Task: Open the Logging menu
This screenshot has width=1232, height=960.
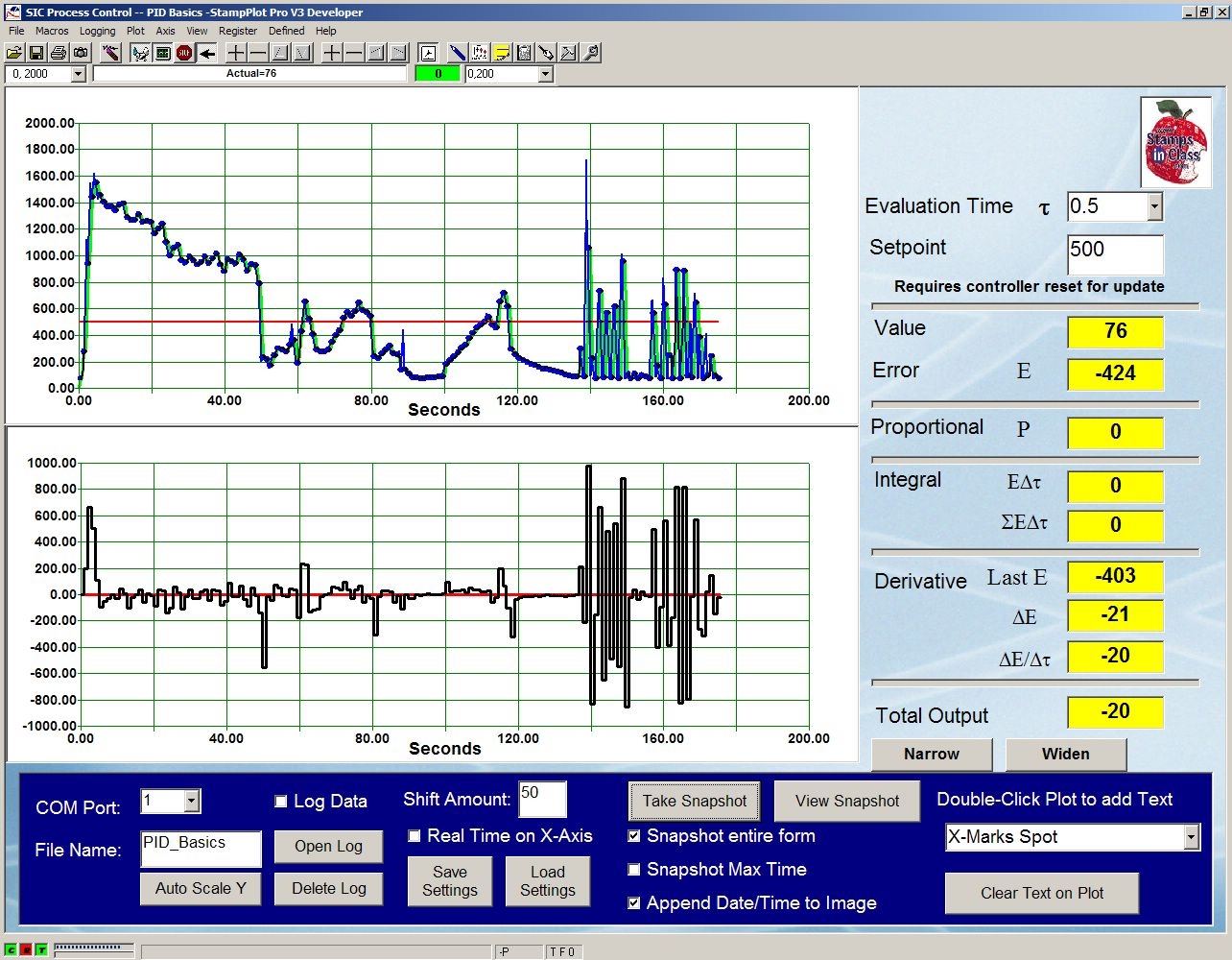Action: (97, 31)
